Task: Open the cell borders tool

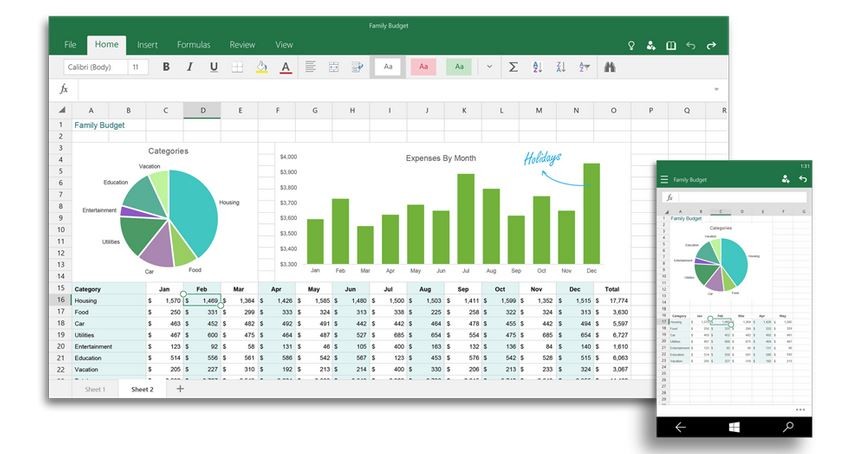Action: pos(238,67)
